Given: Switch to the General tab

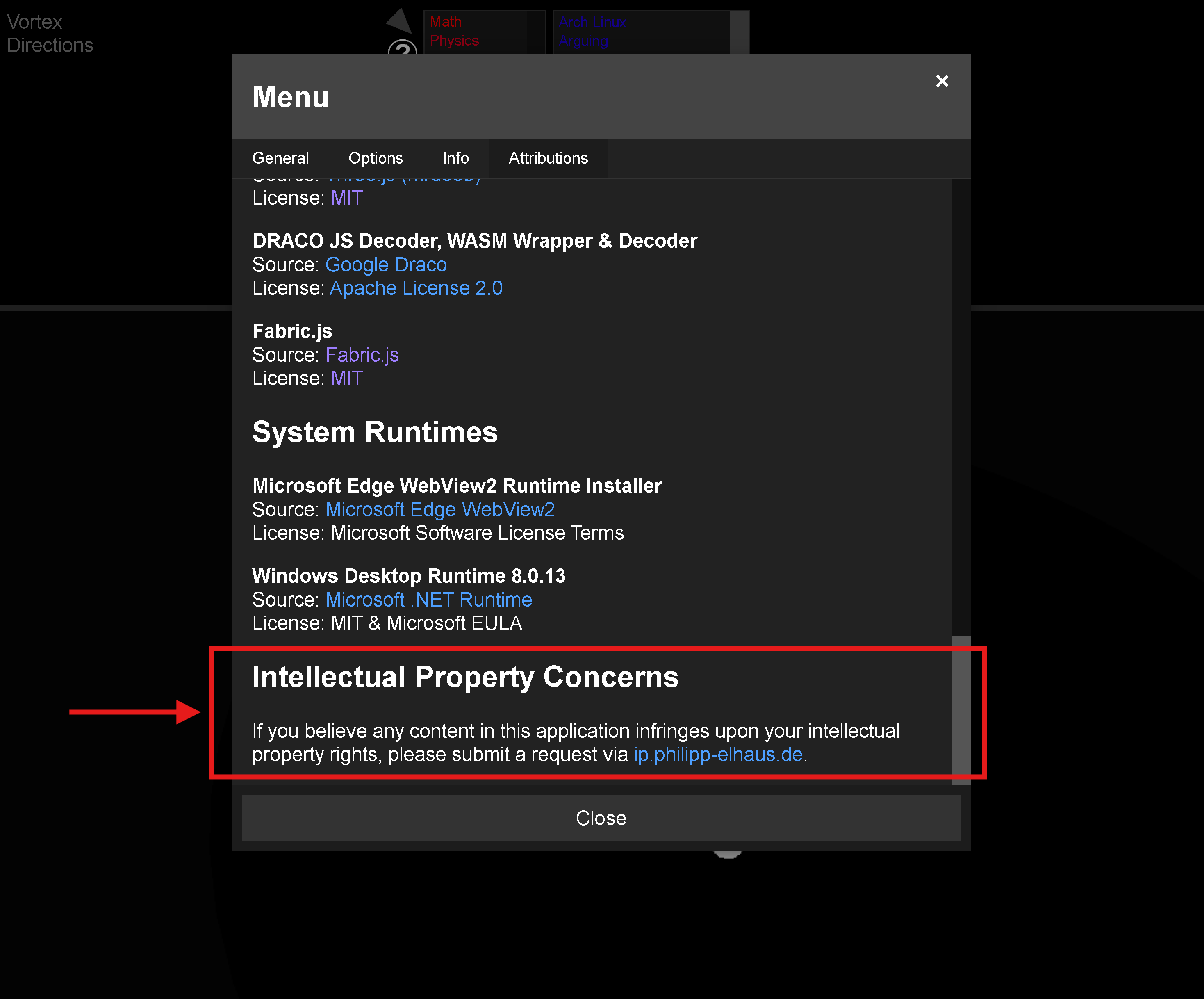Looking at the screenshot, I should pyautogui.click(x=280, y=158).
